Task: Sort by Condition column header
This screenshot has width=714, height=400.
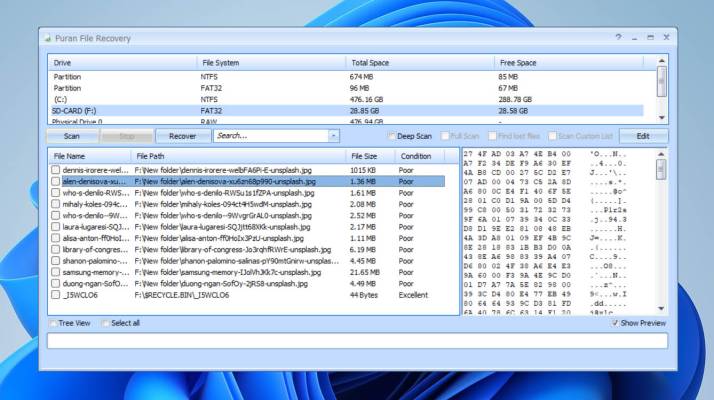Action: tap(419, 156)
